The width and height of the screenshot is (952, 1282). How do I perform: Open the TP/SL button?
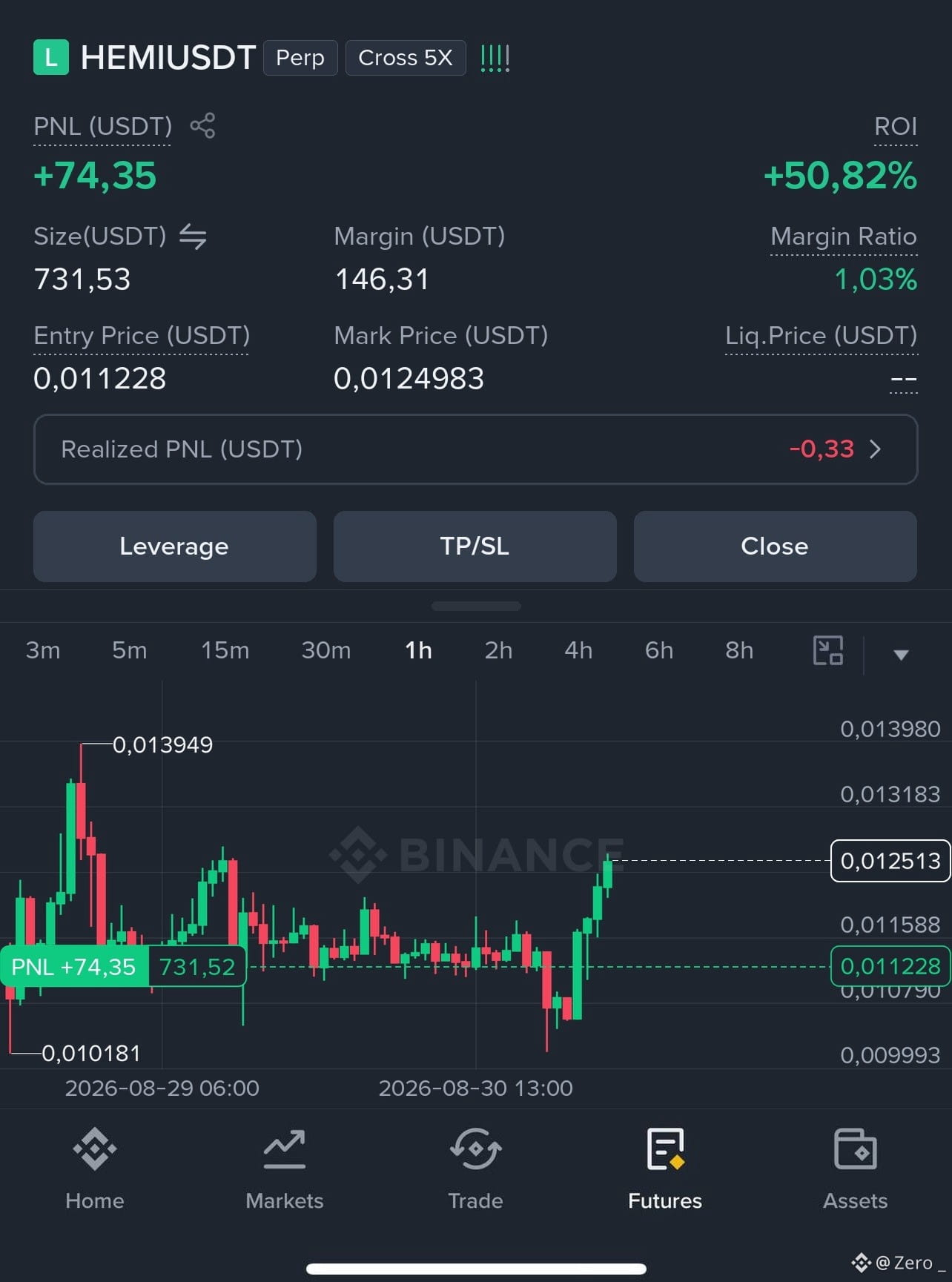click(475, 546)
